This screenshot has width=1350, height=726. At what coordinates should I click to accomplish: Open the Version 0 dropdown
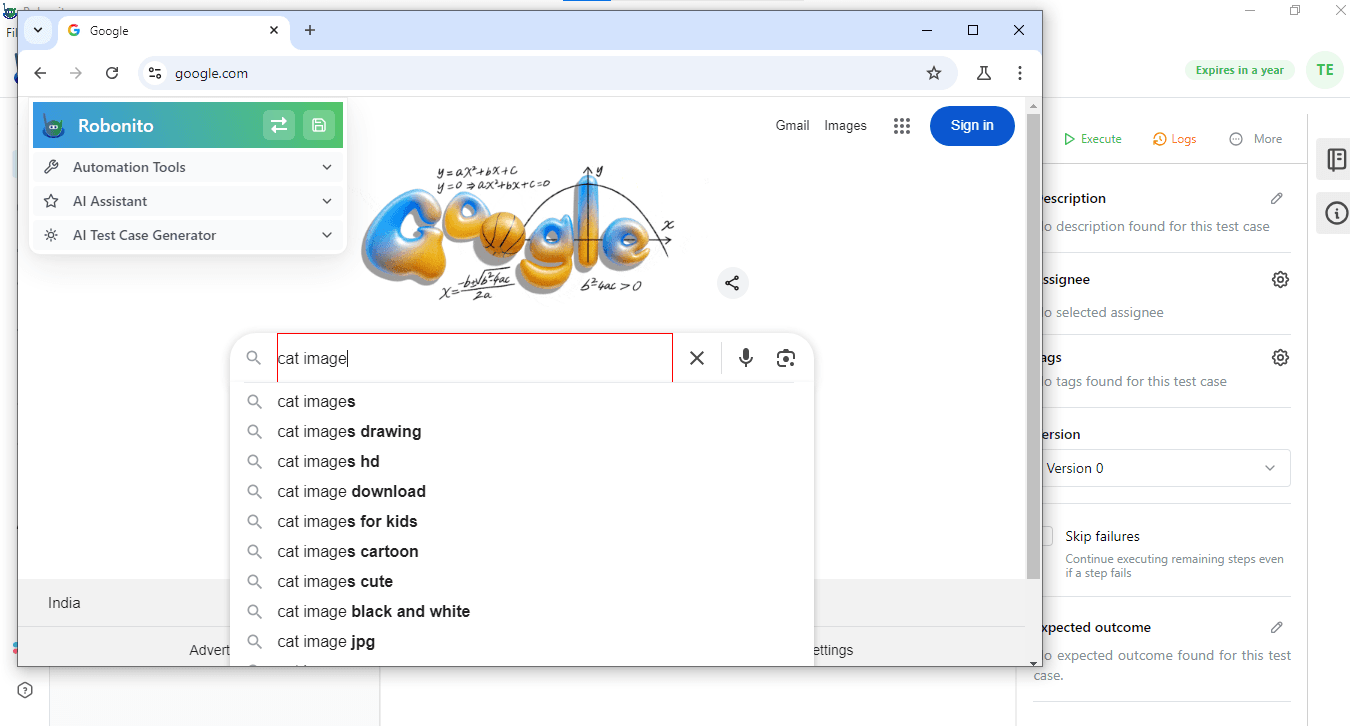[1164, 468]
